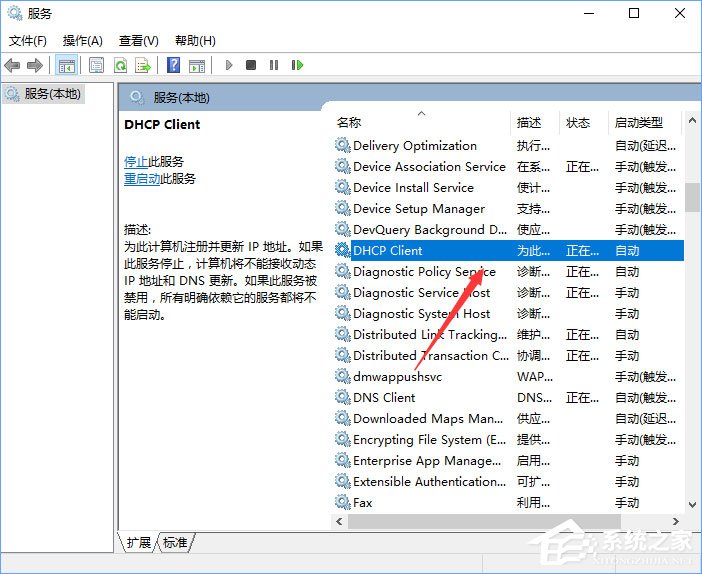Select Diagnostic Service Host row
This screenshot has width=702, height=574.
click(x=509, y=292)
